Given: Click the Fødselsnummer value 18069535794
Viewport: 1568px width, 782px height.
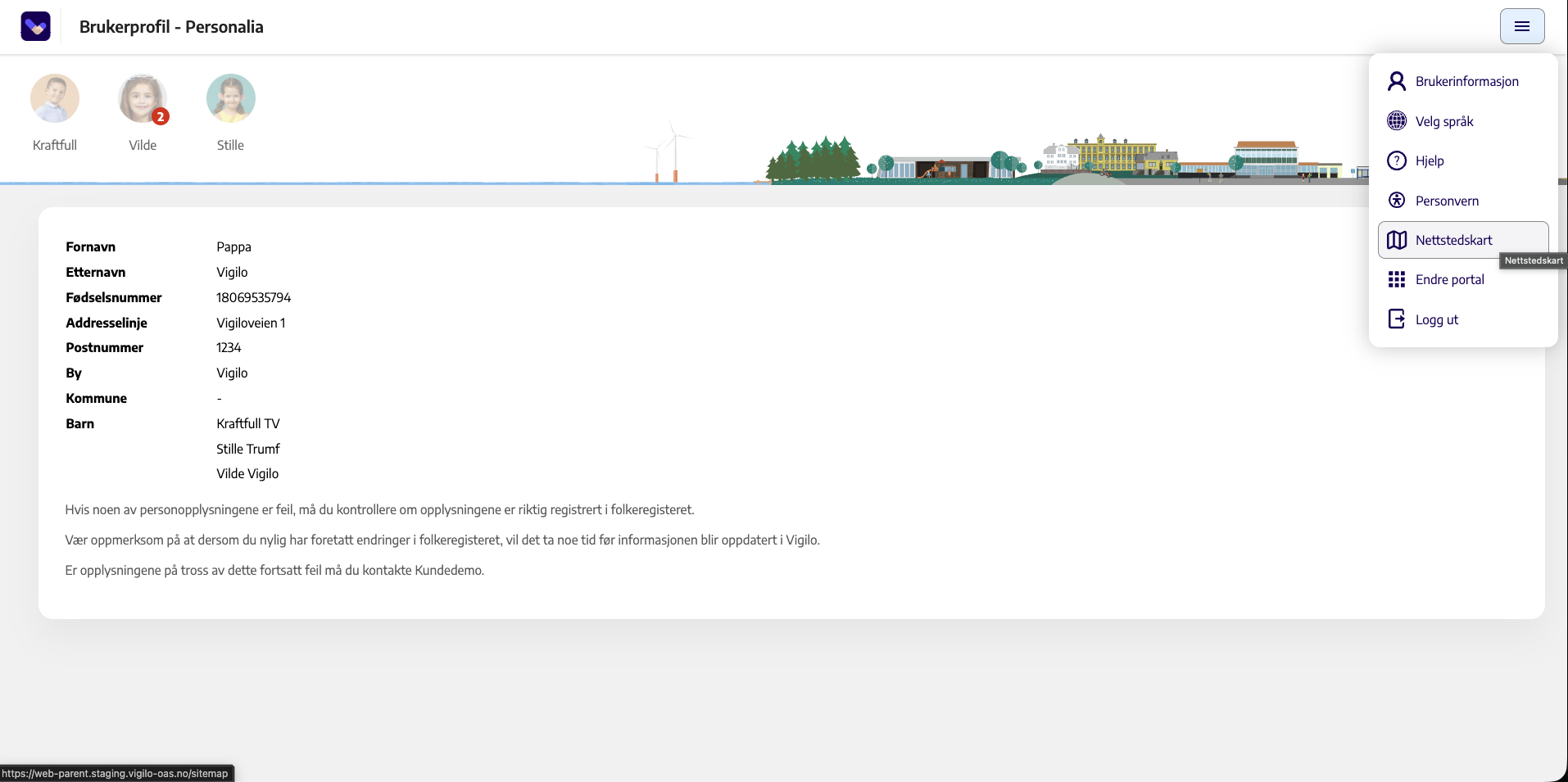Looking at the screenshot, I should point(253,297).
